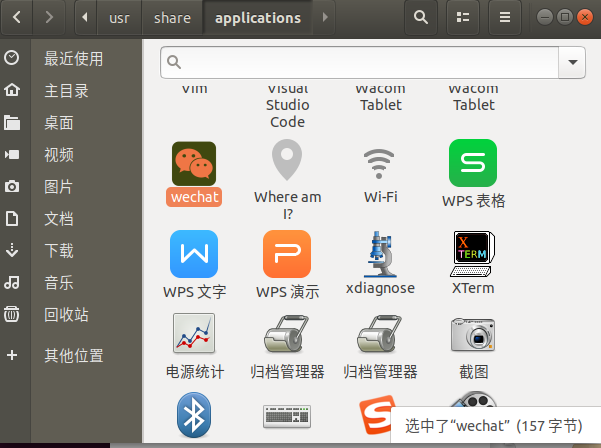Show earlier path segments with the left triangle
This screenshot has width=601, height=448.
85,17
